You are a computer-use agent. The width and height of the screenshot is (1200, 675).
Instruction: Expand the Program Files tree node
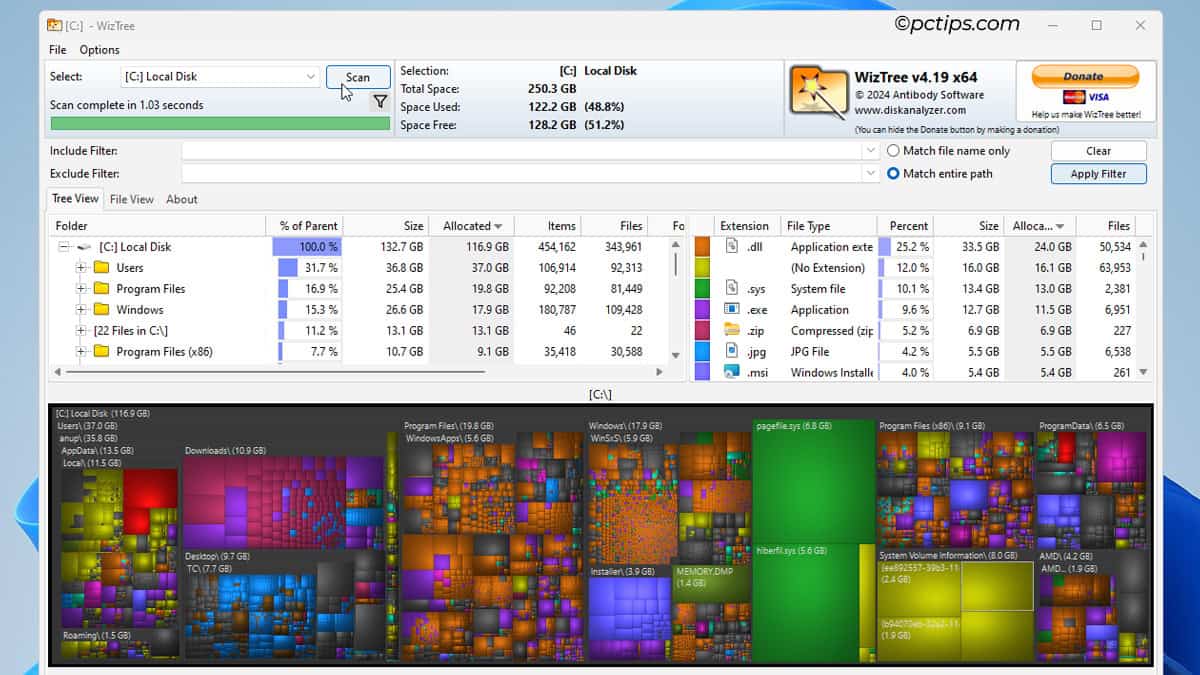point(80,288)
